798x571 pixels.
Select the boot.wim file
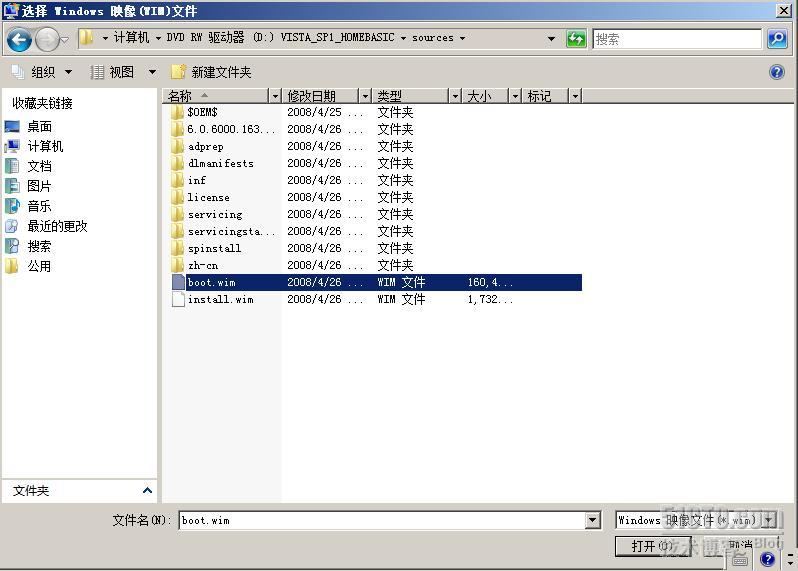(377, 282)
